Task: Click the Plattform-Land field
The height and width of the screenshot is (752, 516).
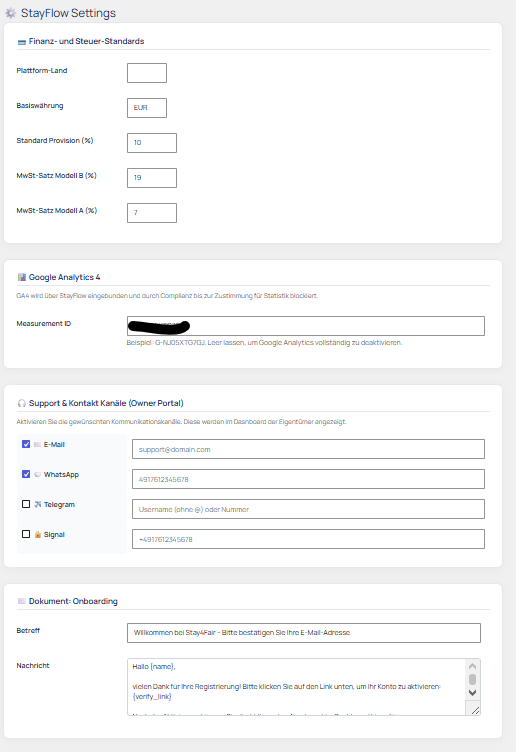Action: [147, 73]
